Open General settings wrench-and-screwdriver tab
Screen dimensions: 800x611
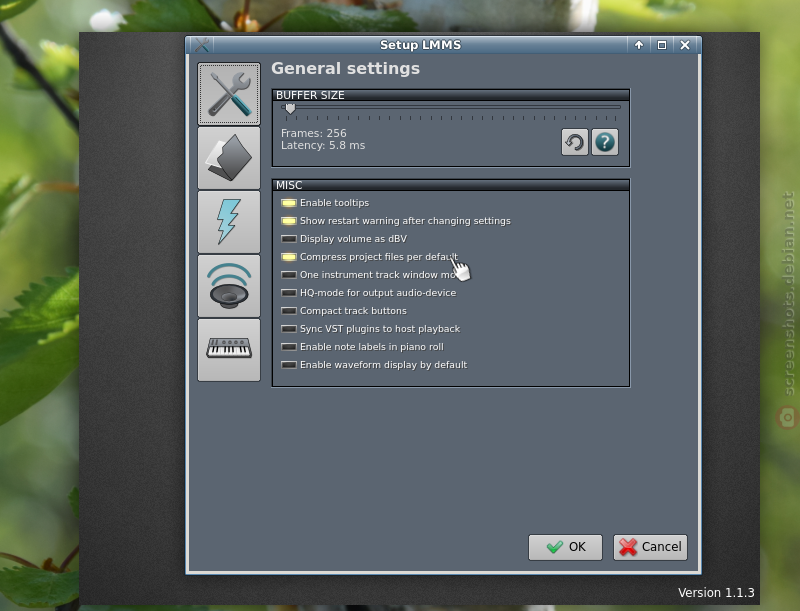tap(229, 94)
